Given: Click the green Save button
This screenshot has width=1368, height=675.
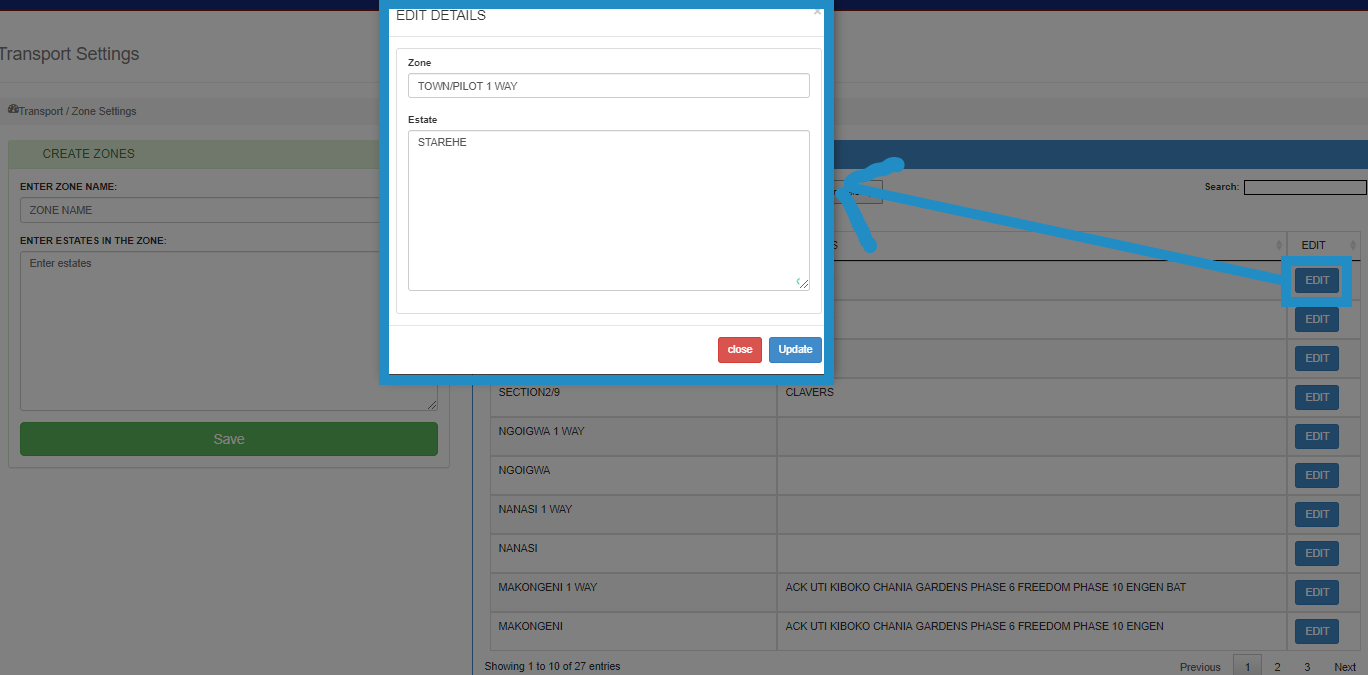Looking at the screenshot, I should click(x=229, y=439).
